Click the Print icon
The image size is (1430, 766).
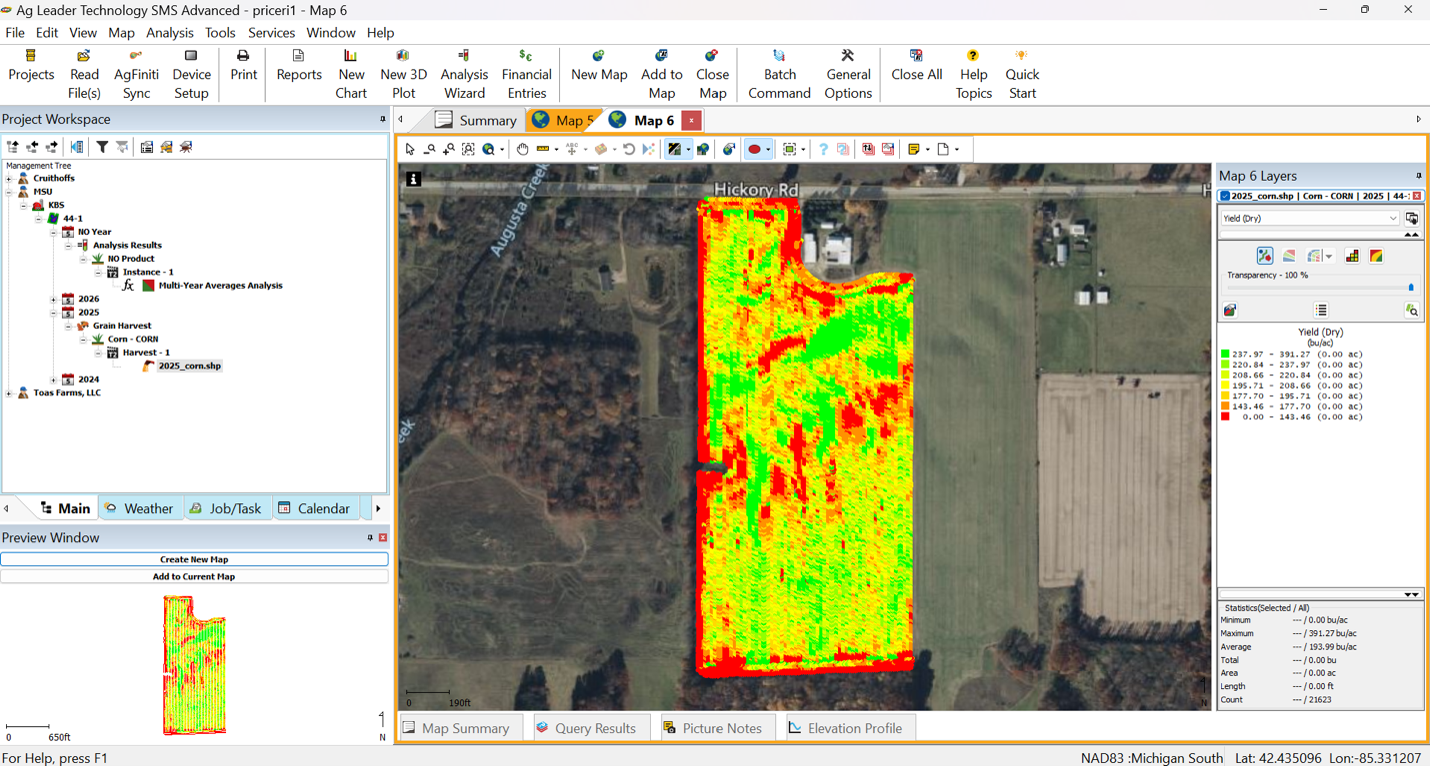click(x=243, y=56)
